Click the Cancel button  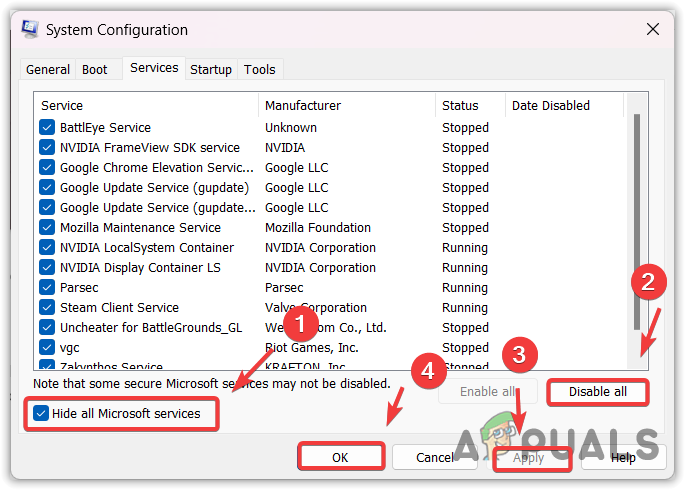tap(434, 457)
